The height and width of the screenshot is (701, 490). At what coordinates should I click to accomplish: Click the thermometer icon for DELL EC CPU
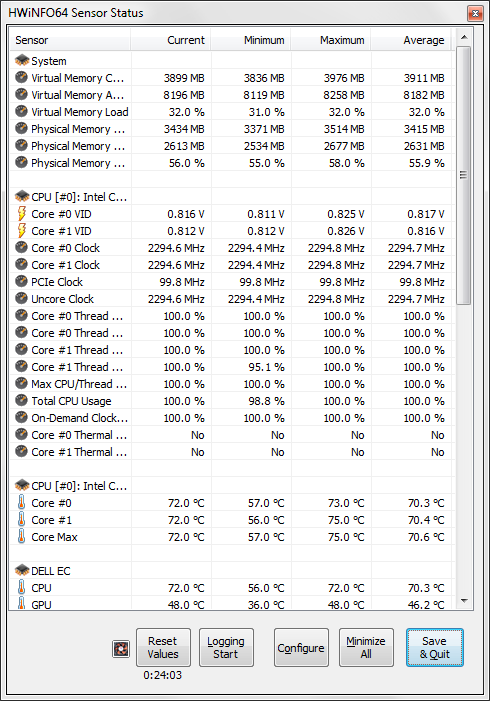click(21, 587)
